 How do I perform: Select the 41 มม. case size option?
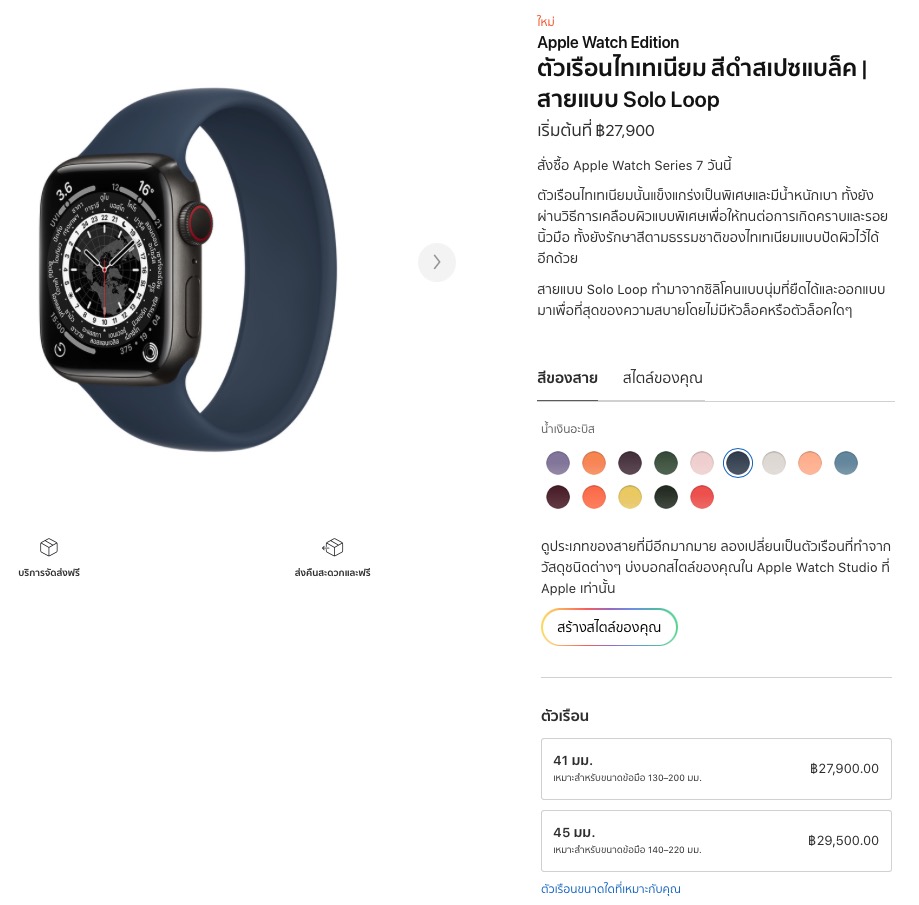[716, 768]
